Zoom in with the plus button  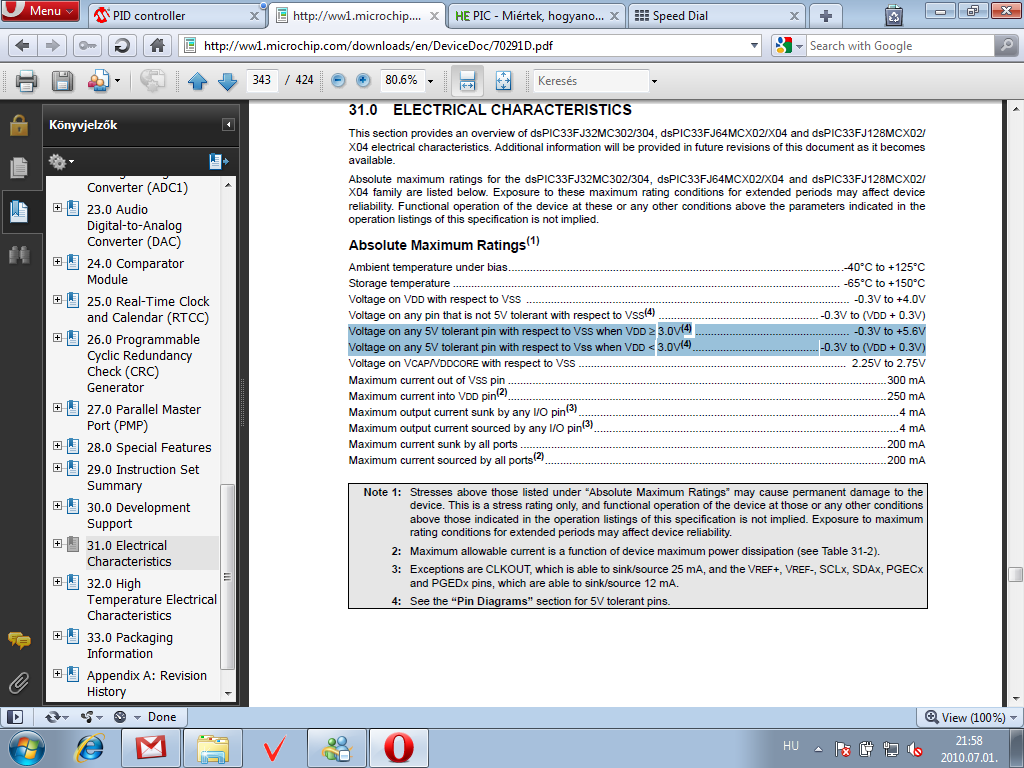(x=363, y=80)
